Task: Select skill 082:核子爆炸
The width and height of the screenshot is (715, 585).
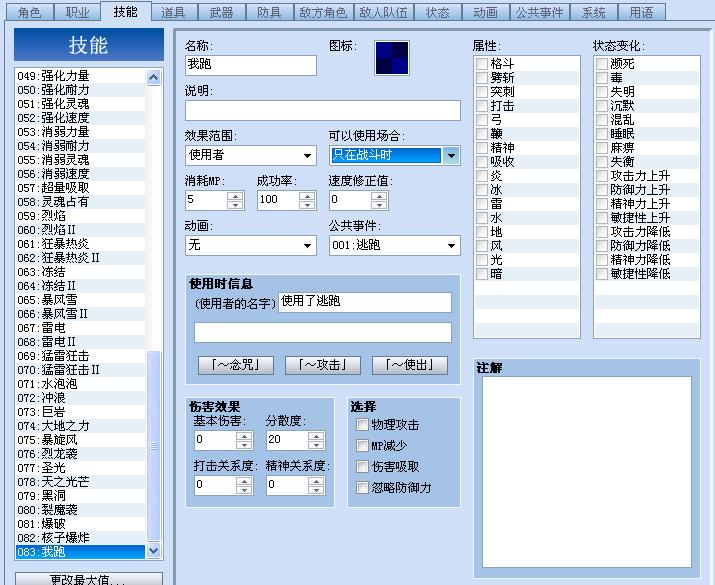Action: click(80, 538)
